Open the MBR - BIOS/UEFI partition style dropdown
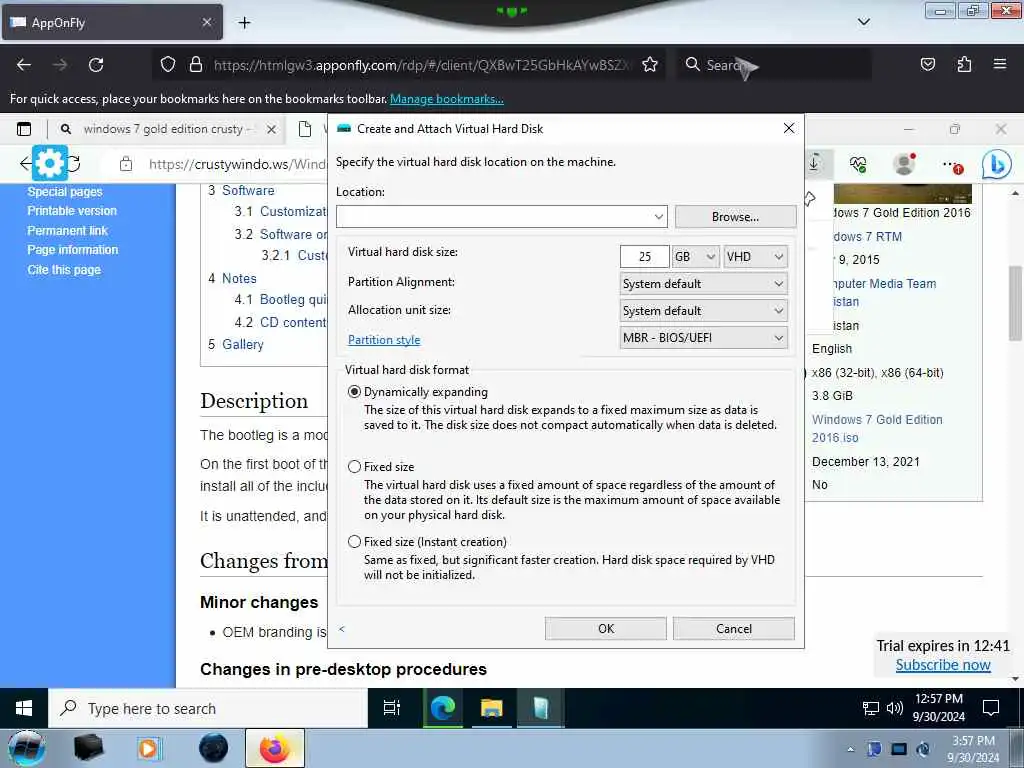 703,338
